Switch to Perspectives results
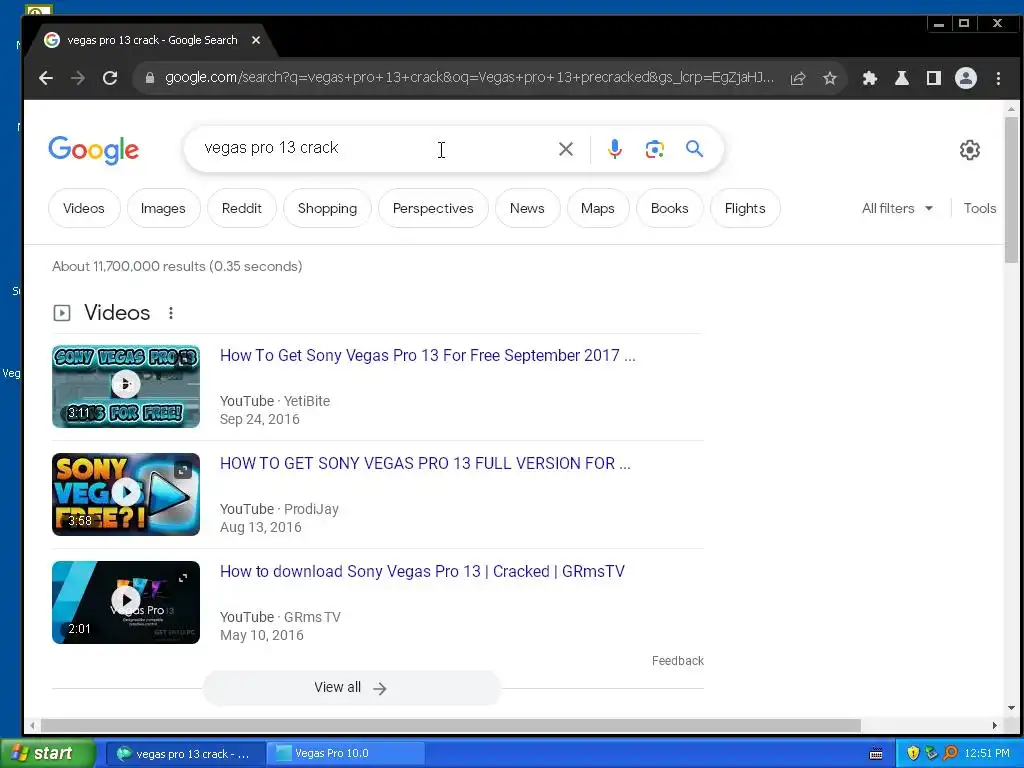The height and width of the screenshot is (768, 1024). [433, 208]
